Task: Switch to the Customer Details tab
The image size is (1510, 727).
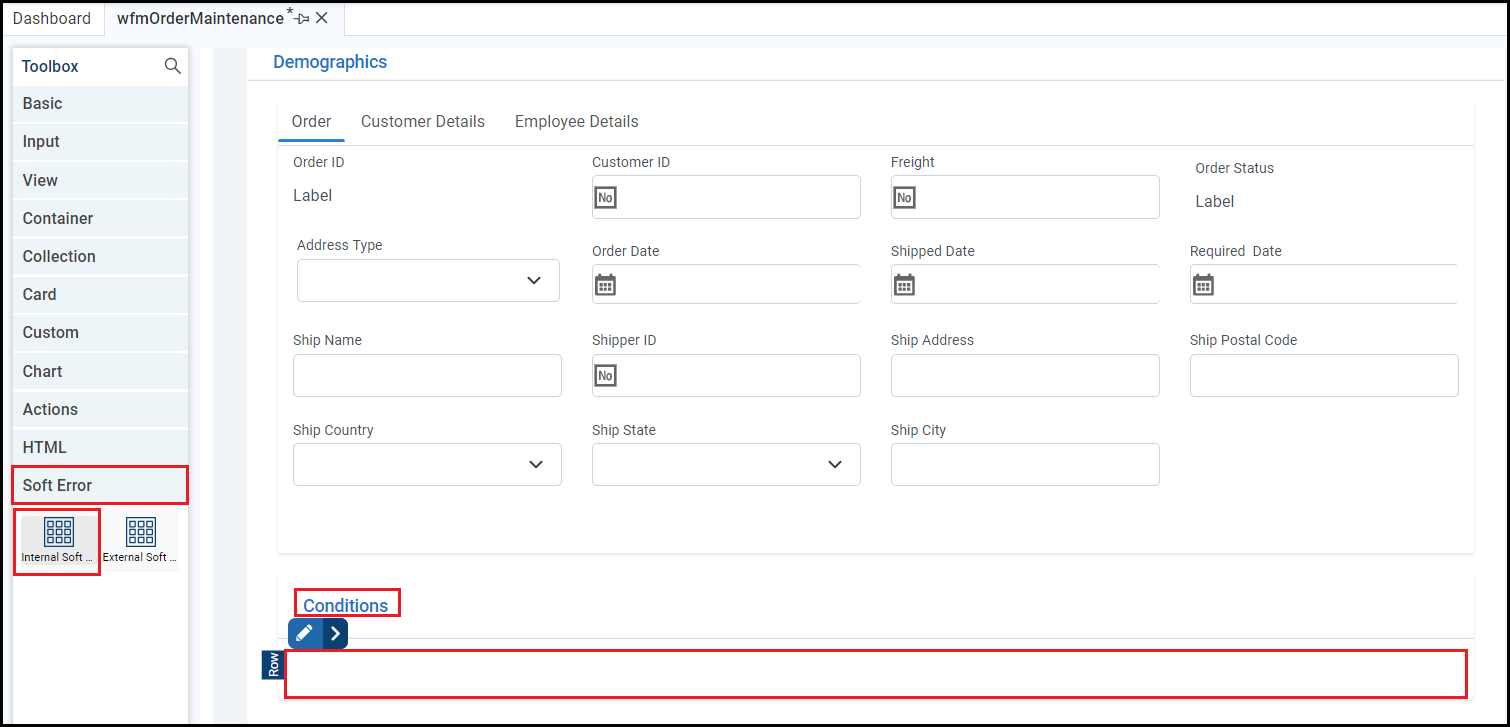Action: tap(423, 121)
